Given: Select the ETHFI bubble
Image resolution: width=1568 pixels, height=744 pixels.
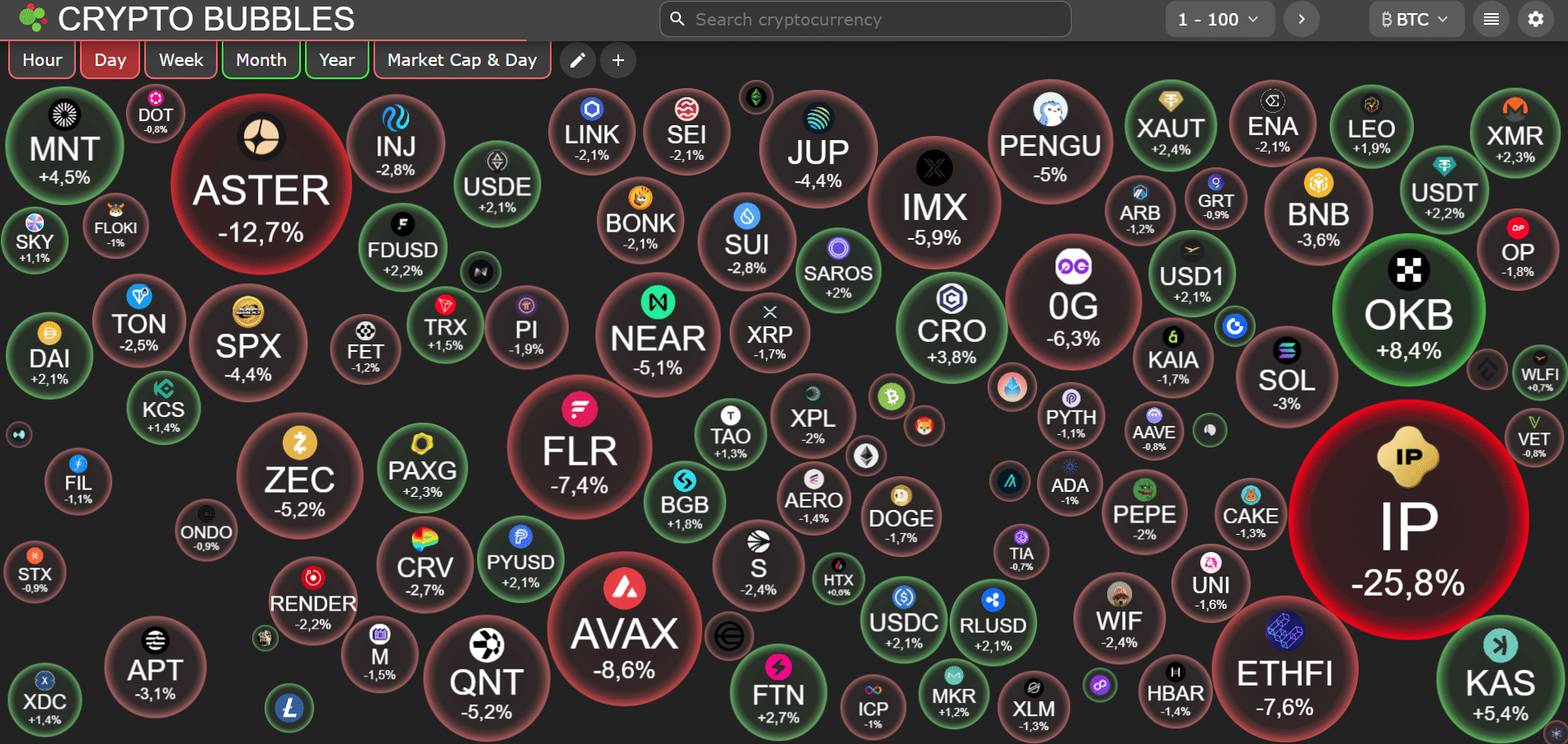Looking at the screenshot, I should [1284, 668].
